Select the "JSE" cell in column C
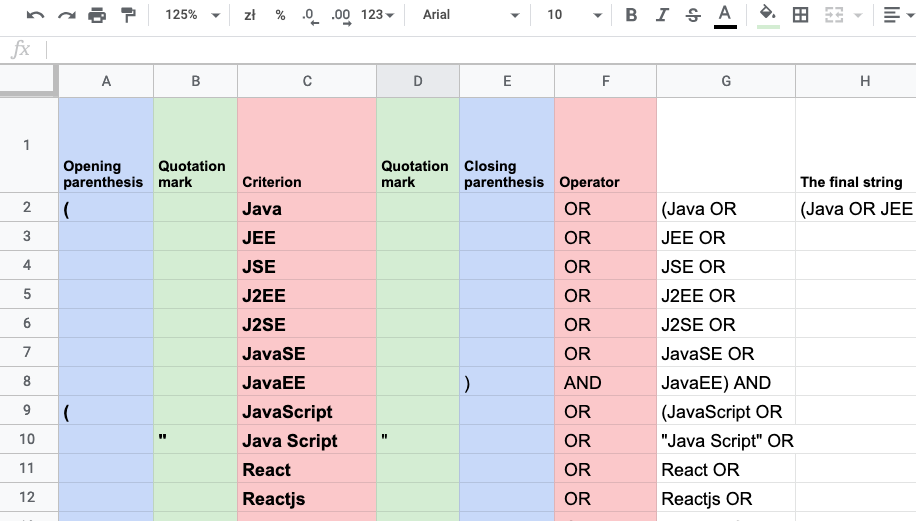Viewport: 916px width, 521px height. (x=307, y=265)
